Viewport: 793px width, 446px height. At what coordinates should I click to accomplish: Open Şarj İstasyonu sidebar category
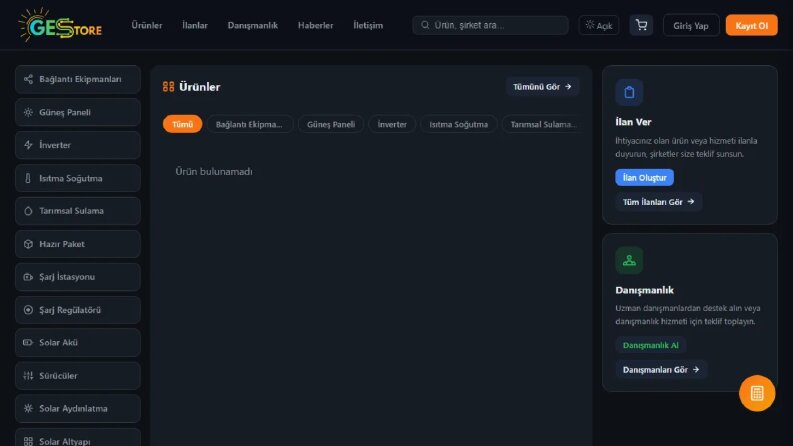(x=78, y=277)
